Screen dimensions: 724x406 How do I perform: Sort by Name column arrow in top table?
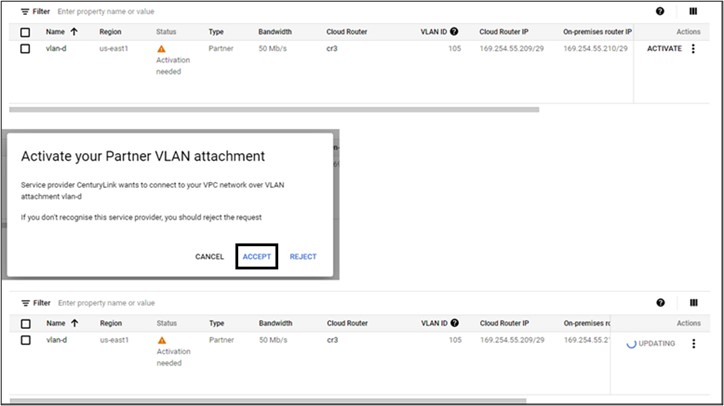coord(75,32)
